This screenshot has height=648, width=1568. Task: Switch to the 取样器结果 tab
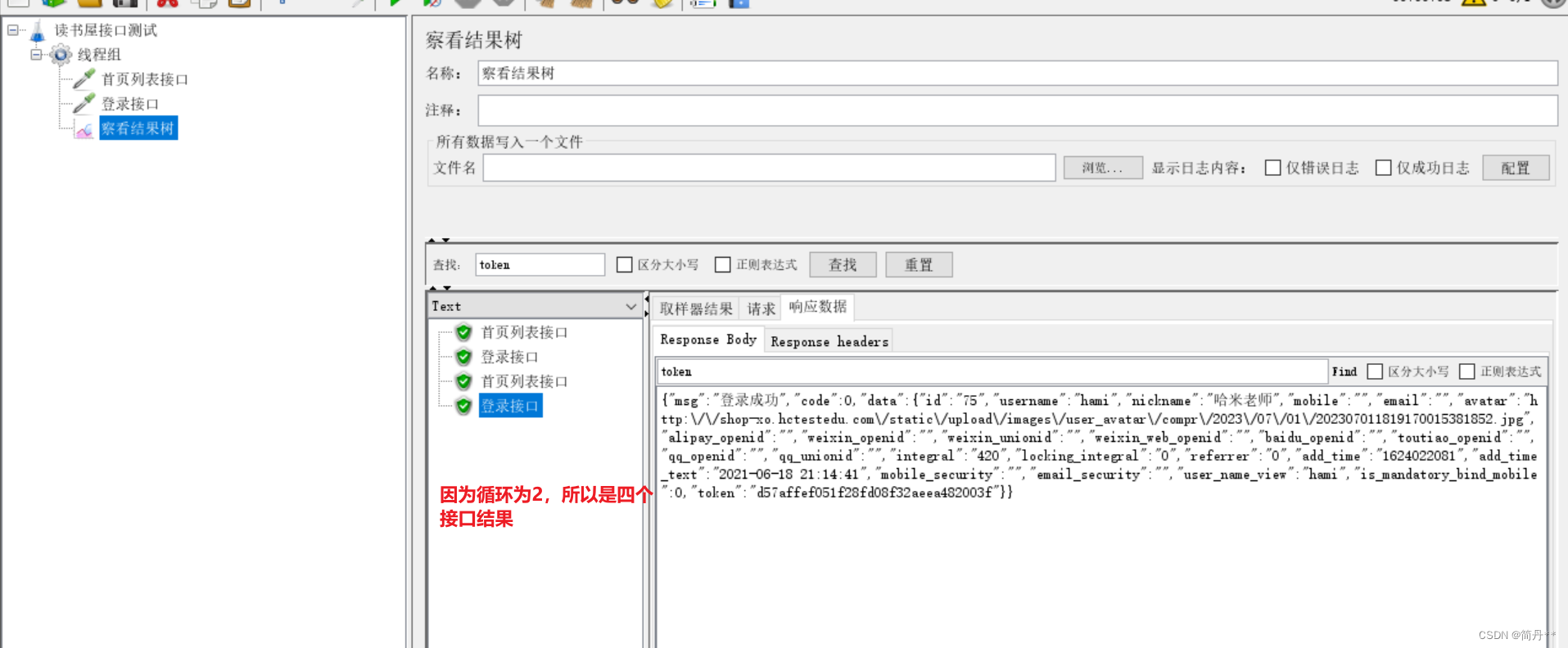(x=696, y=308)
